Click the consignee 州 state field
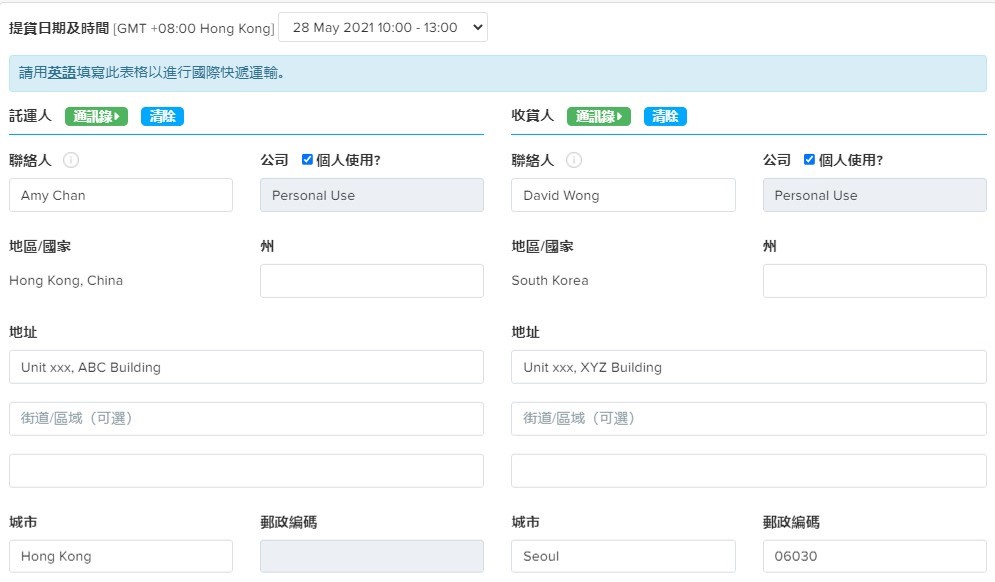This screenshot has width=995, height=582. (x=874, y=281)
